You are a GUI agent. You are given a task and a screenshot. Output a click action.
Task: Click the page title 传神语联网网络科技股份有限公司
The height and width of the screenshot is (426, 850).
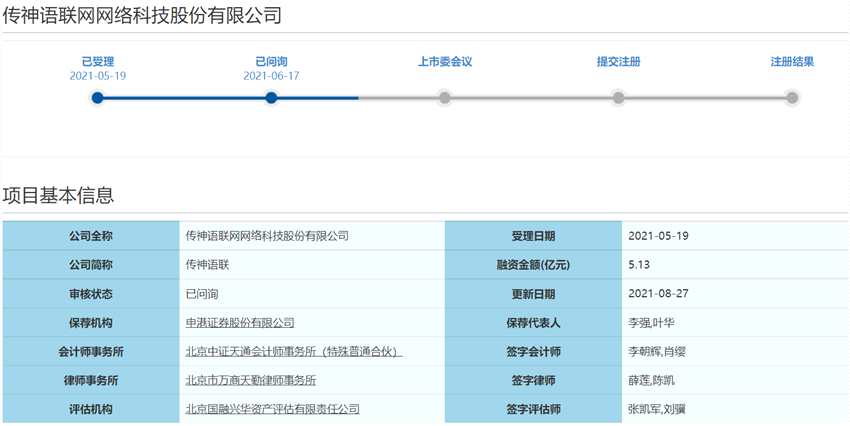142,16
